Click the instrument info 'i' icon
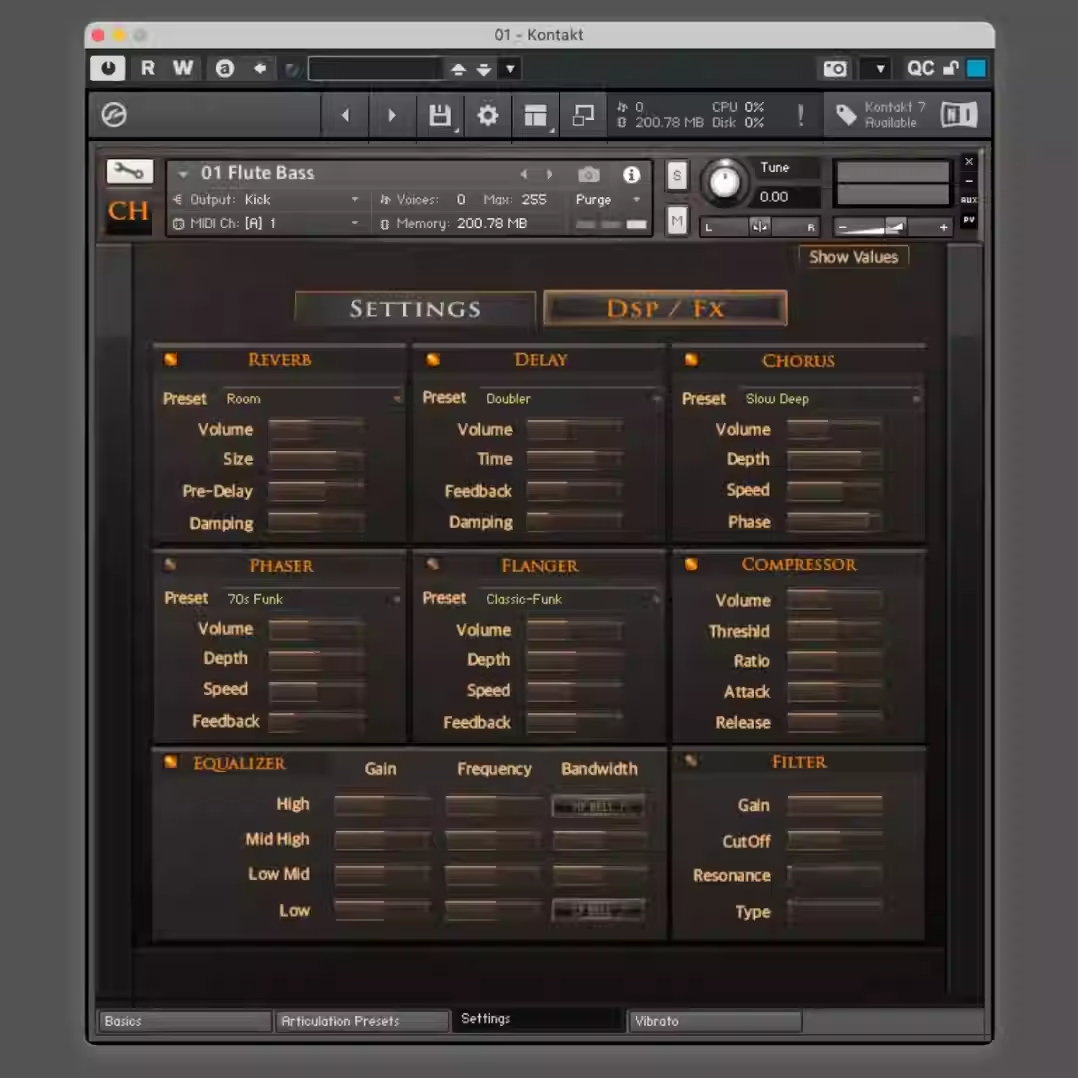The image size is (1078, 1078). tap(631, 175)
